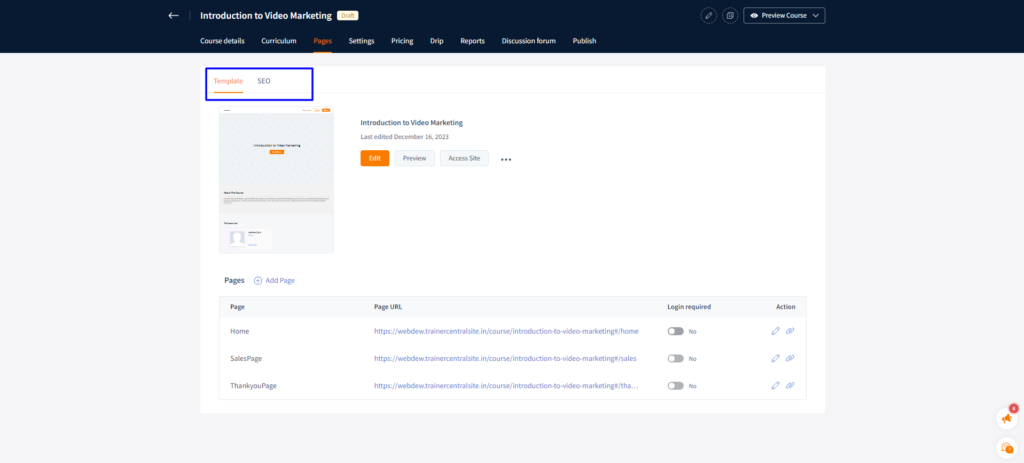Expand the Preview Course dropdown

coord(784,15)
